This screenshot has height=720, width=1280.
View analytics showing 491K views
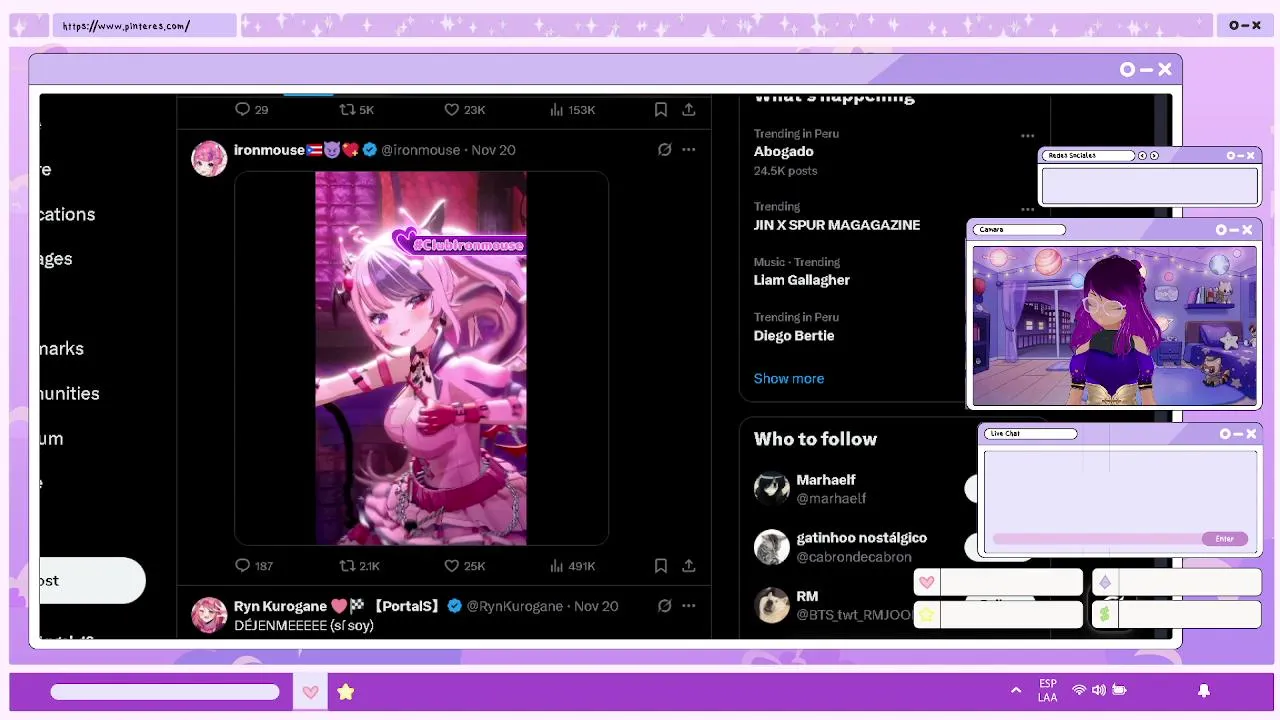pyautogui.click(x=572, y=565)
